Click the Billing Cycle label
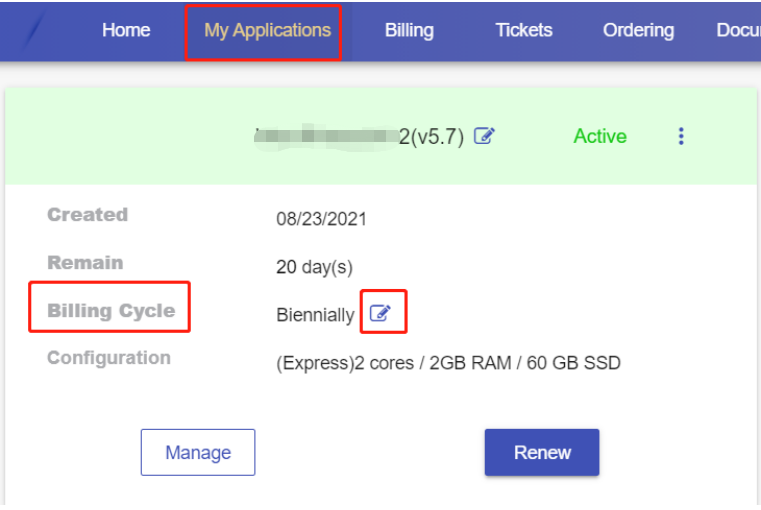 point(111,311)
